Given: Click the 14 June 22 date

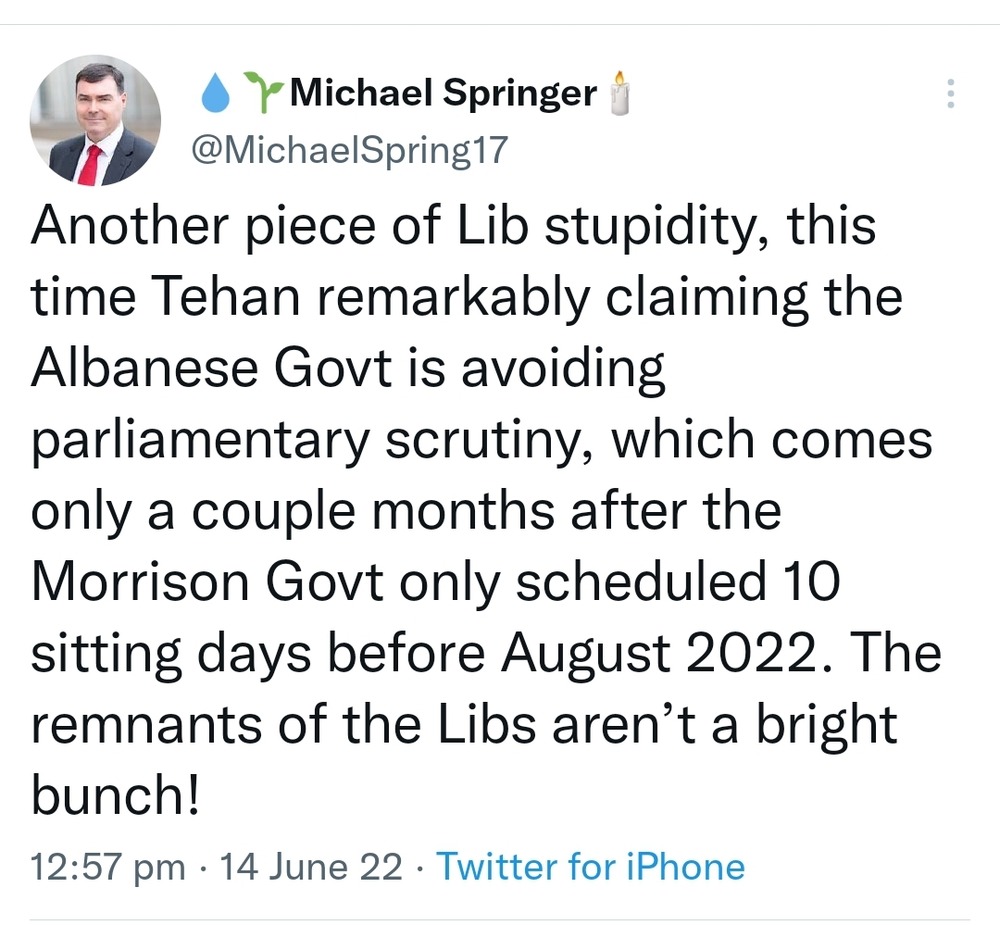Looking at the screenshot, I should [310, 867].
